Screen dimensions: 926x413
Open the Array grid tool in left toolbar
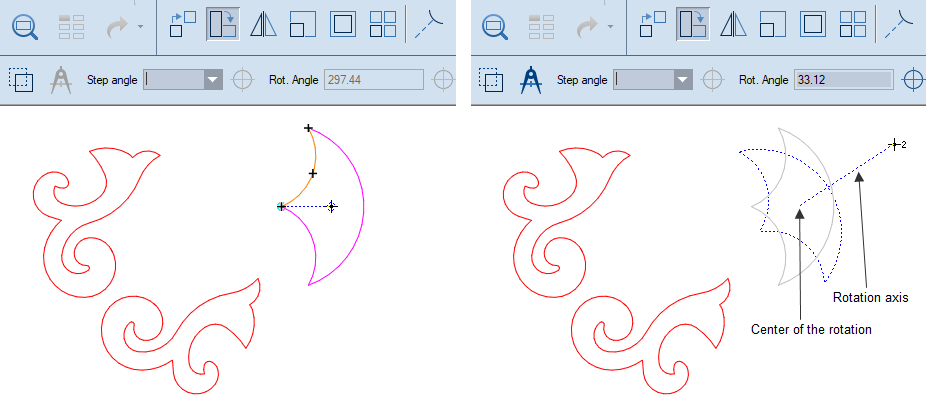click(382, 24)
